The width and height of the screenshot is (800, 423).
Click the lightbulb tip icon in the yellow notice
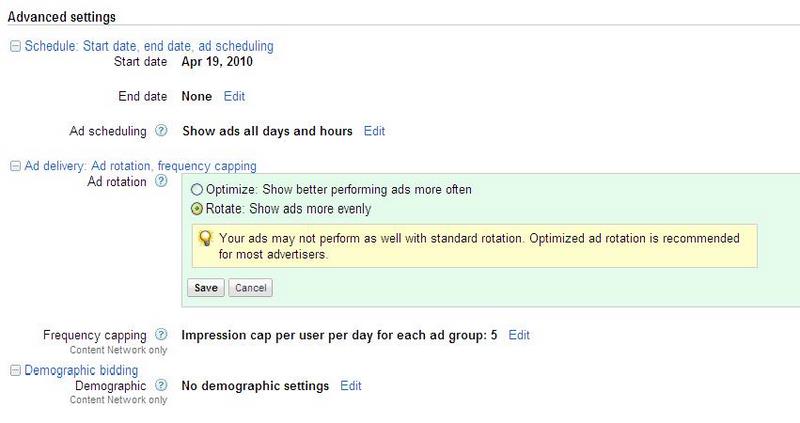[x=205, y=239]
